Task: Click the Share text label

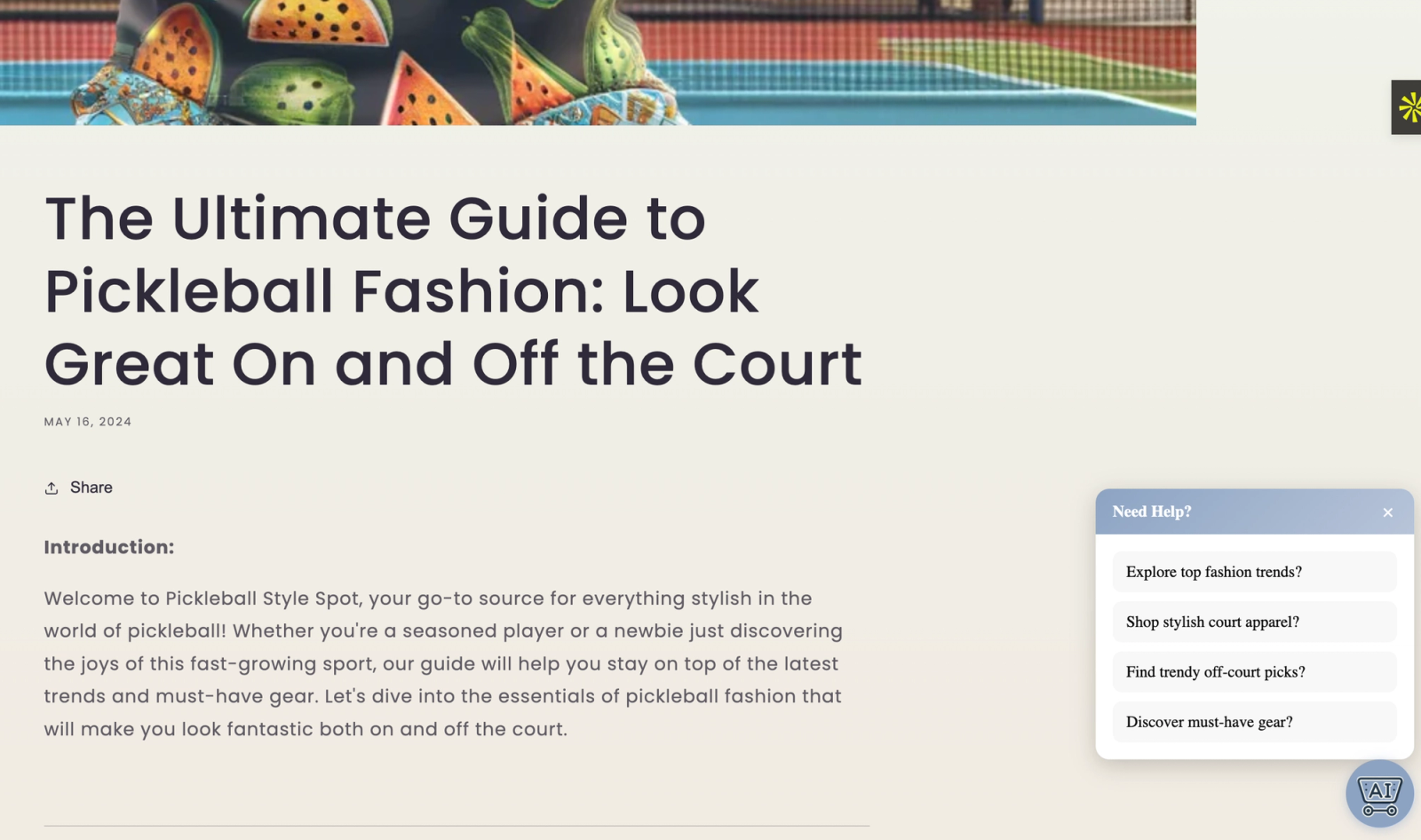Action: 91,487
